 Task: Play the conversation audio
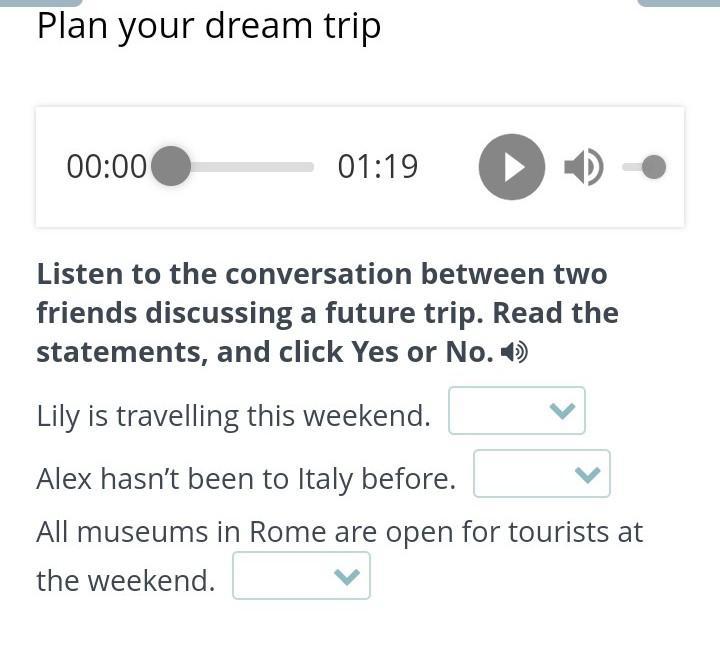coord(512,167)
